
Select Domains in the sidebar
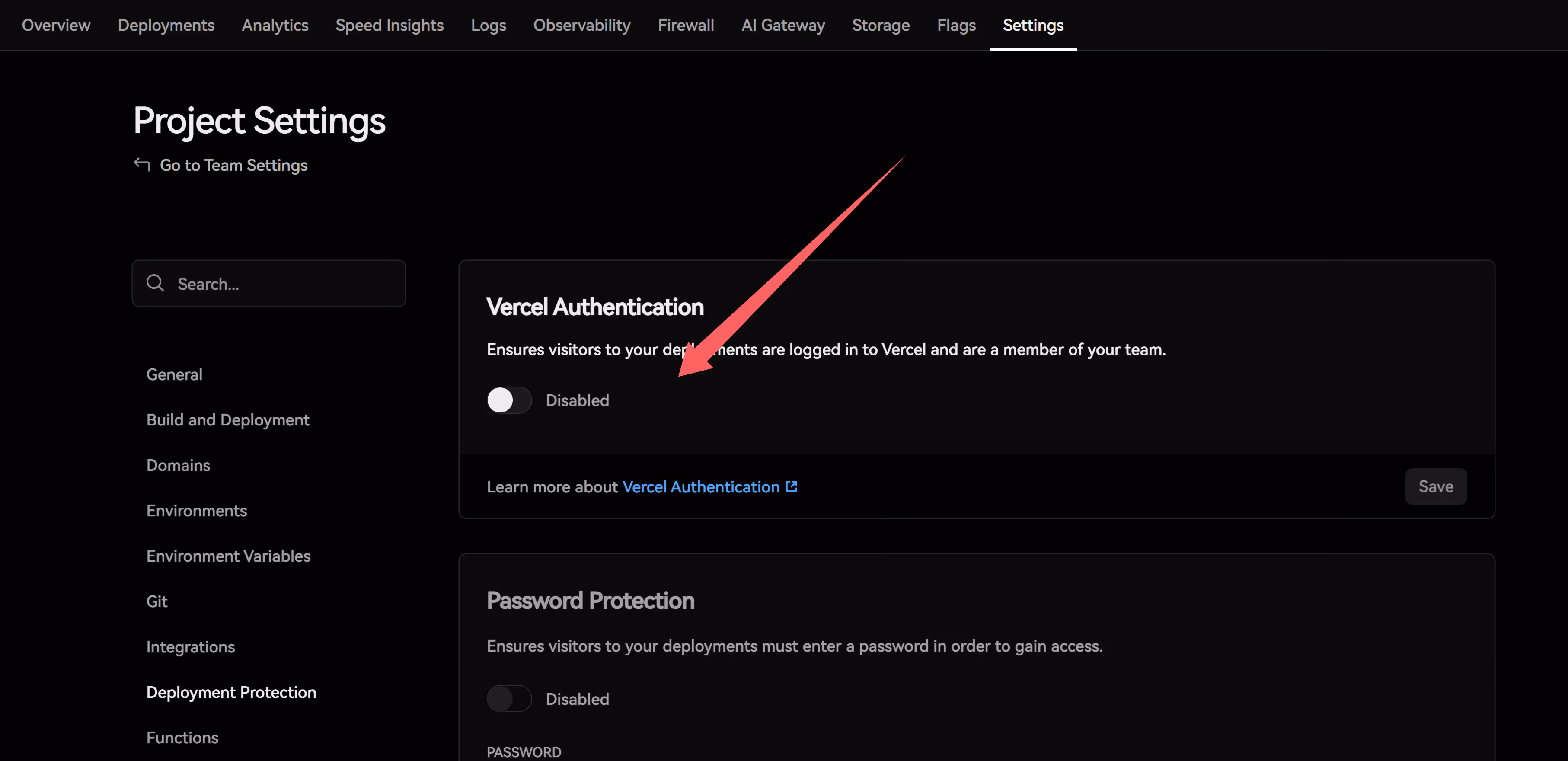click(179, 465)
